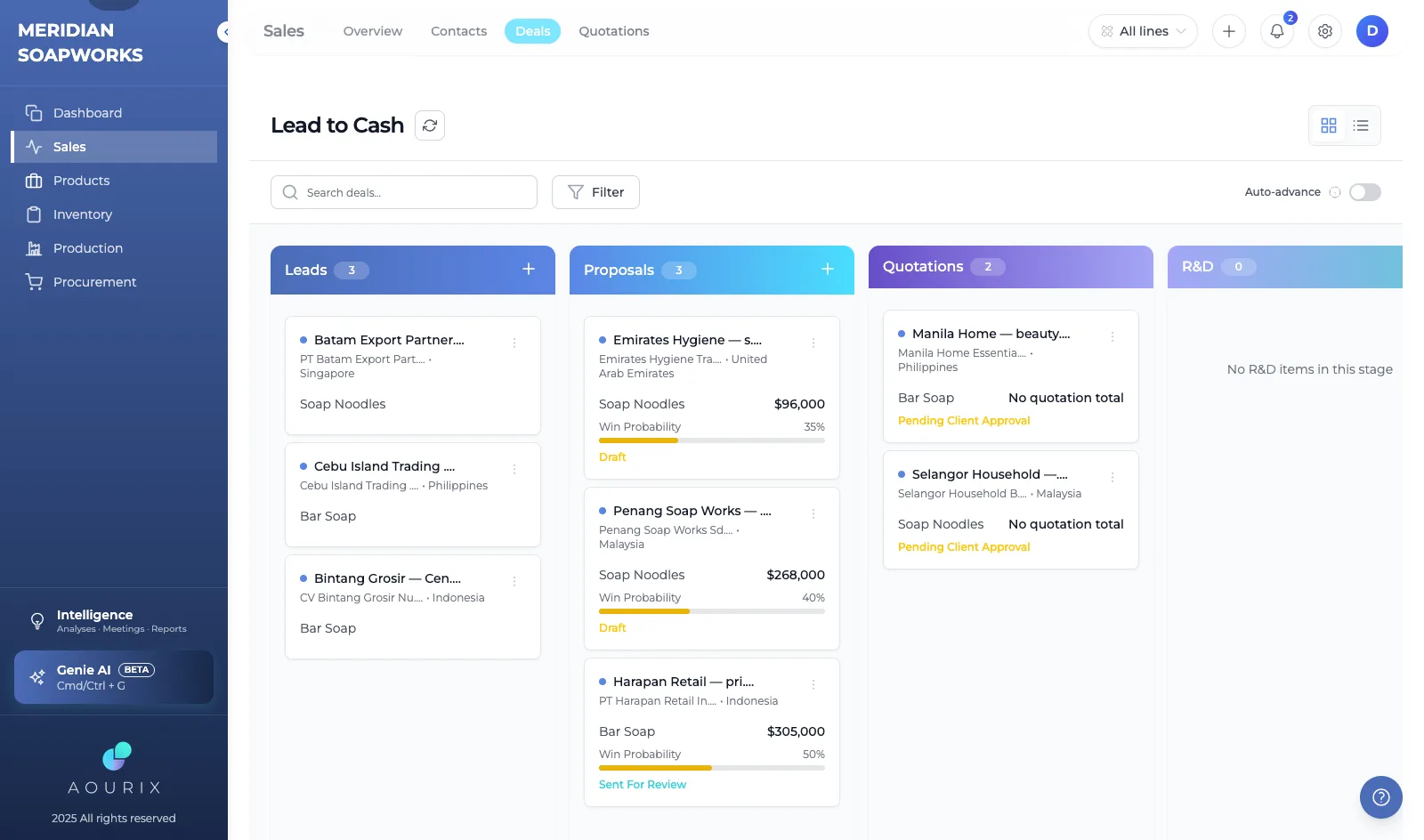Switch to list view layout
Screen dimensions: 1424x840
click(x=1361, y=125)
